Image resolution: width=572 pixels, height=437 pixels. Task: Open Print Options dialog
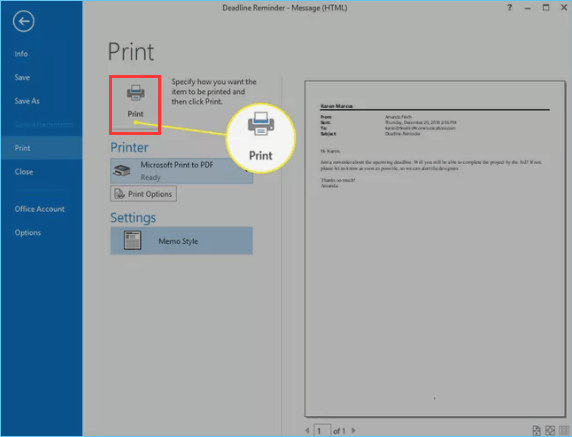pos(143,194)
